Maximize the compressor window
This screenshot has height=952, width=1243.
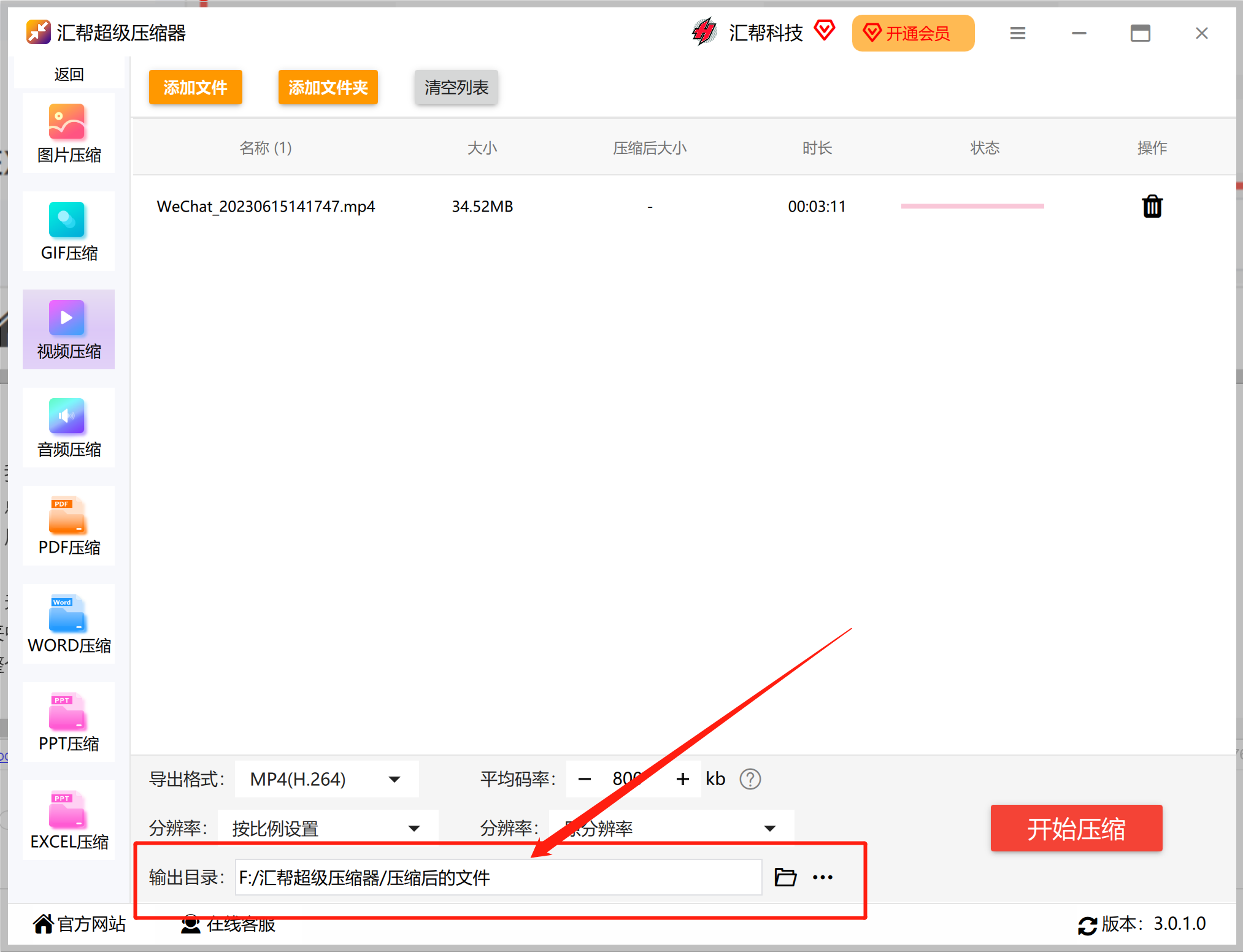1141,33
